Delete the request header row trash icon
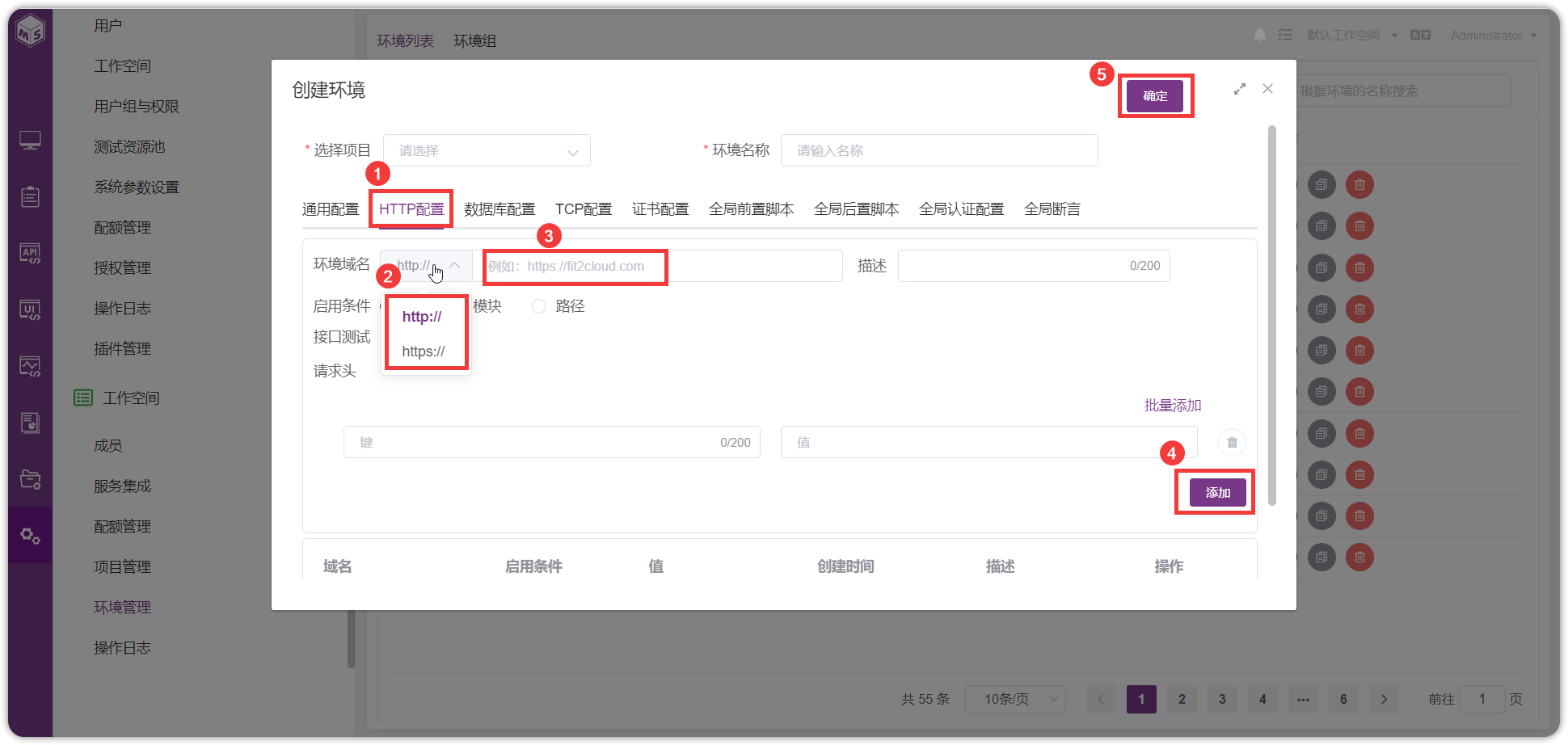 click(1232, 442)
